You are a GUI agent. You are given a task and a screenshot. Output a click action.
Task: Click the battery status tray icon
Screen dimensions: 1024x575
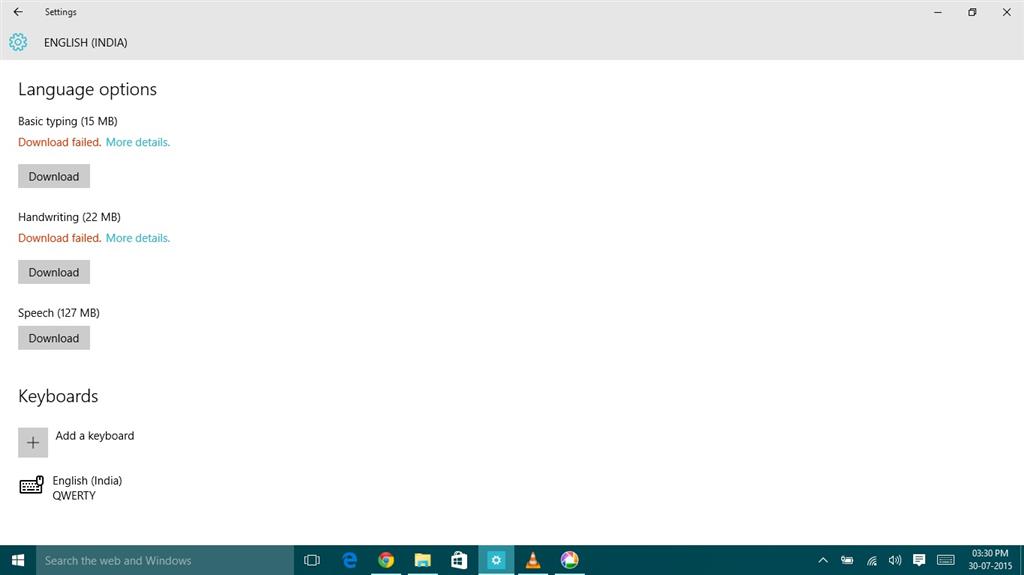click(847, 561)
